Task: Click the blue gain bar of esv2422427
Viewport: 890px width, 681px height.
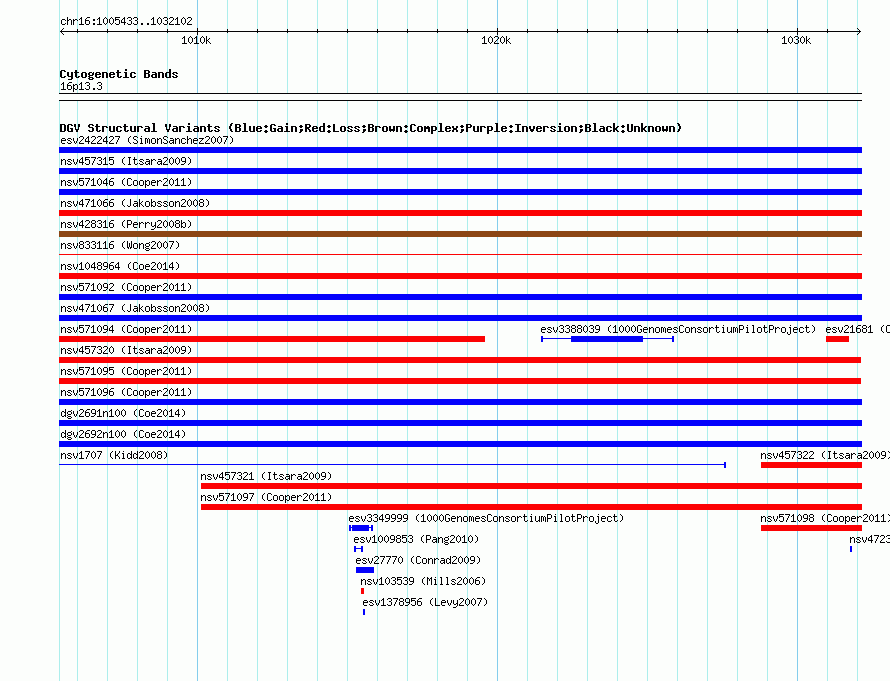Action: (460, 150)
